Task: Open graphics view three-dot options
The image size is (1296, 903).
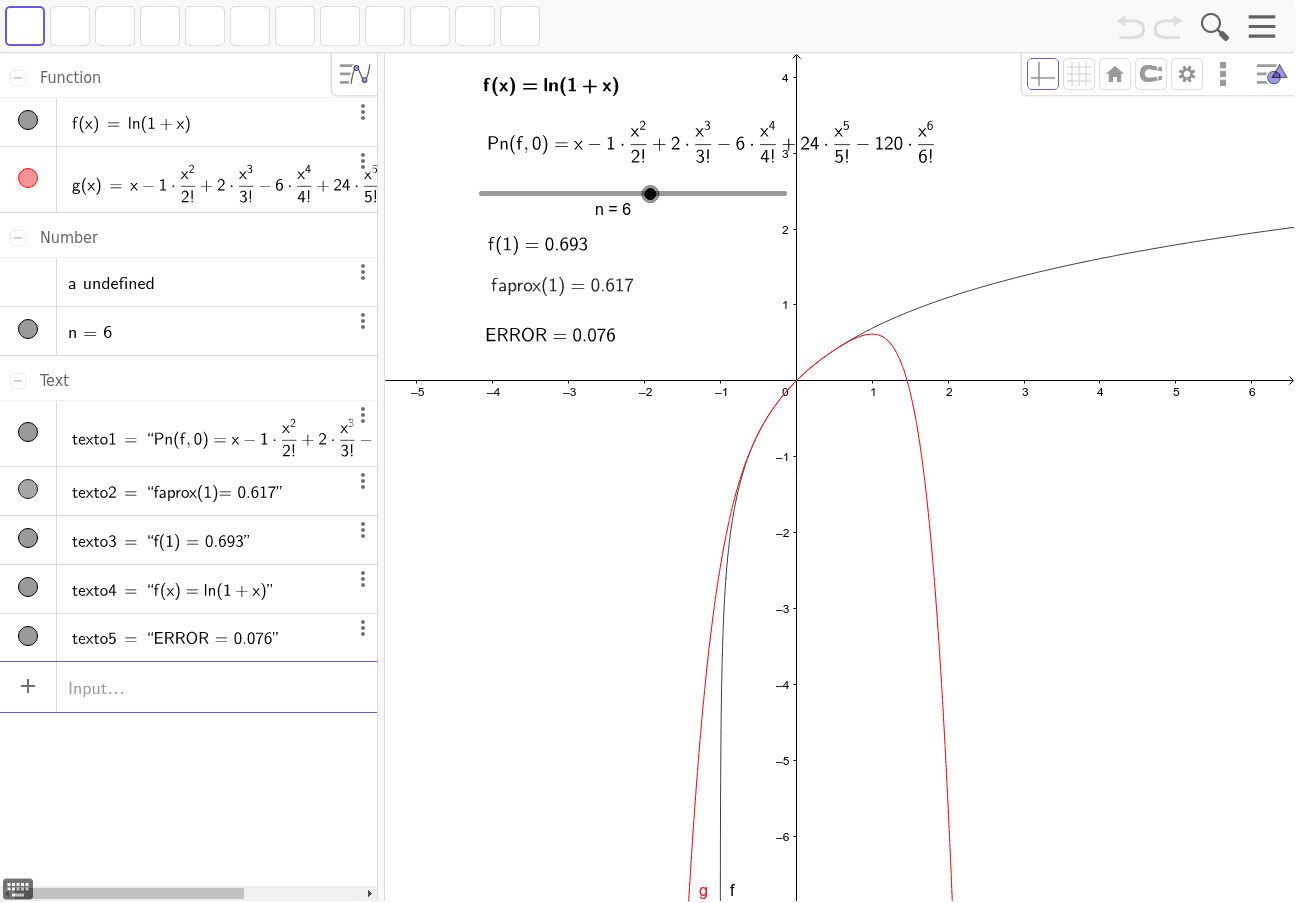Action: [1223, 74]
